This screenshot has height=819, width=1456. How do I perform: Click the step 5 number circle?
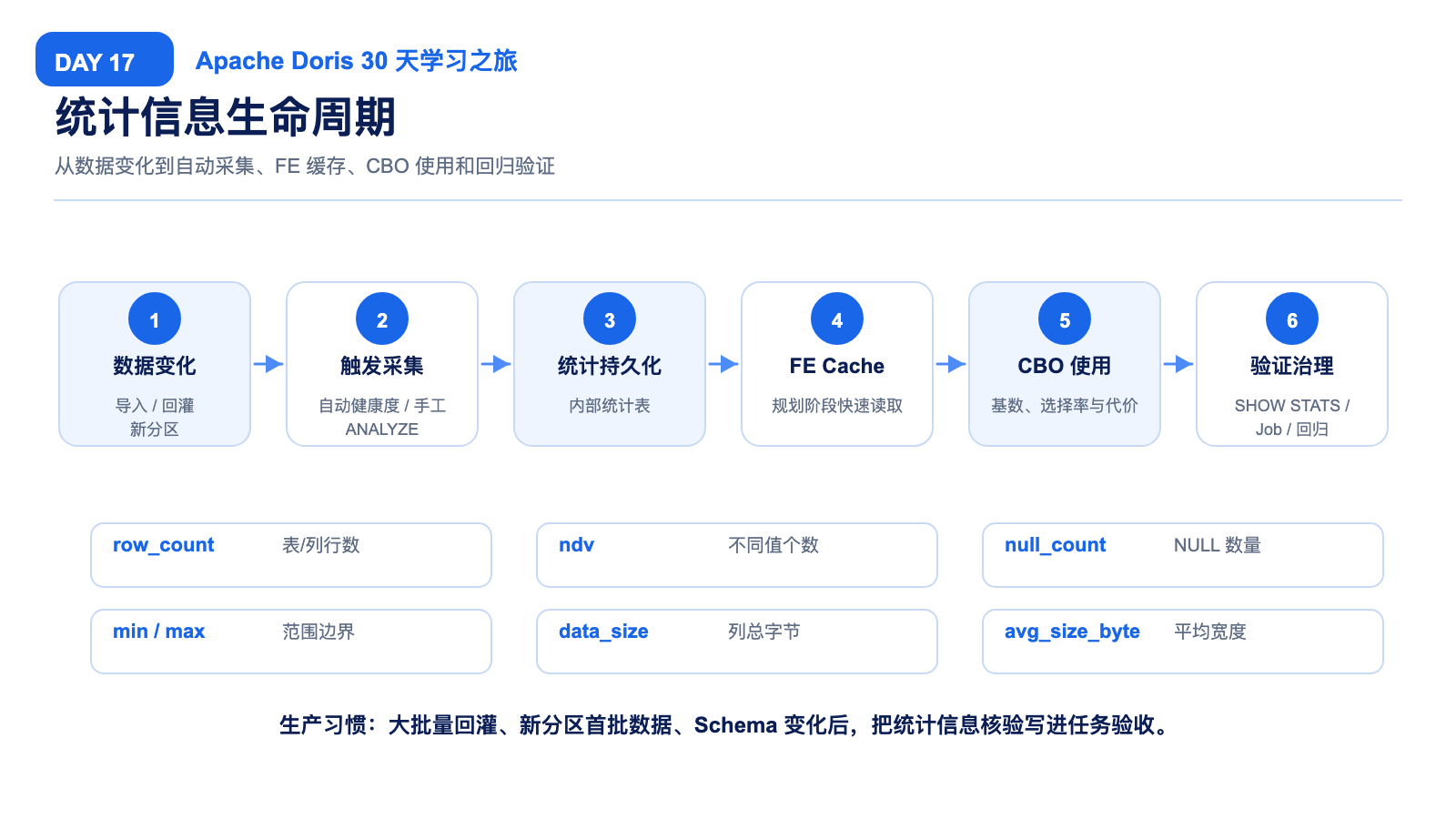[1065, 319]
